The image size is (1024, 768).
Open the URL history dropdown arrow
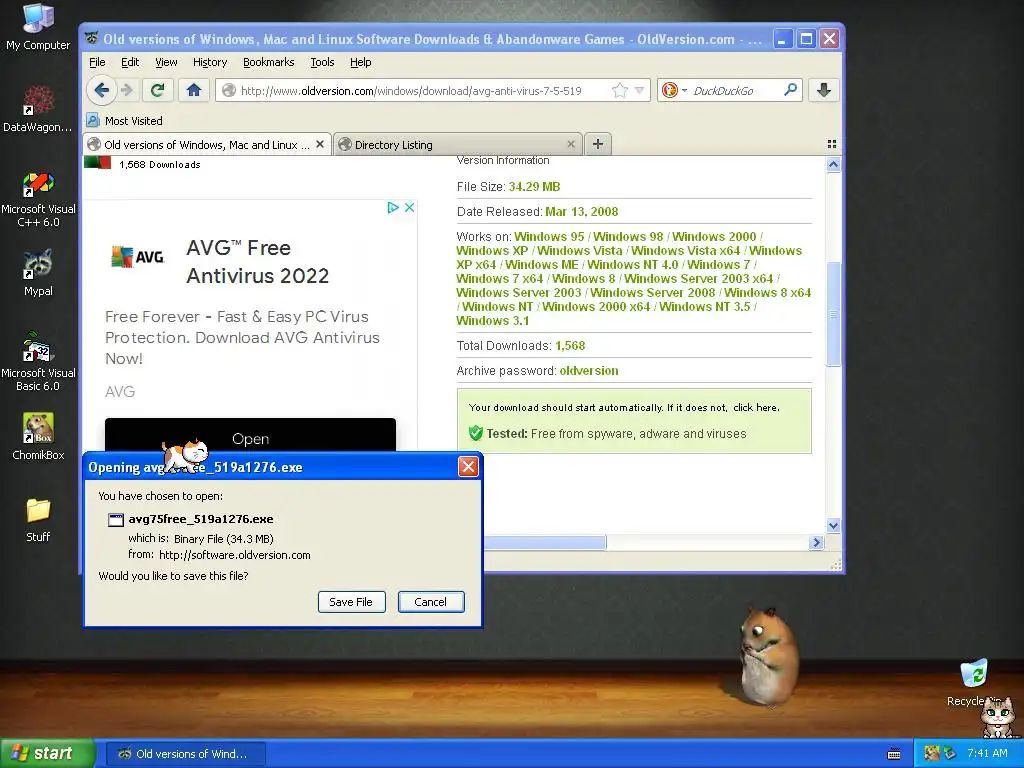coord(639,90)
